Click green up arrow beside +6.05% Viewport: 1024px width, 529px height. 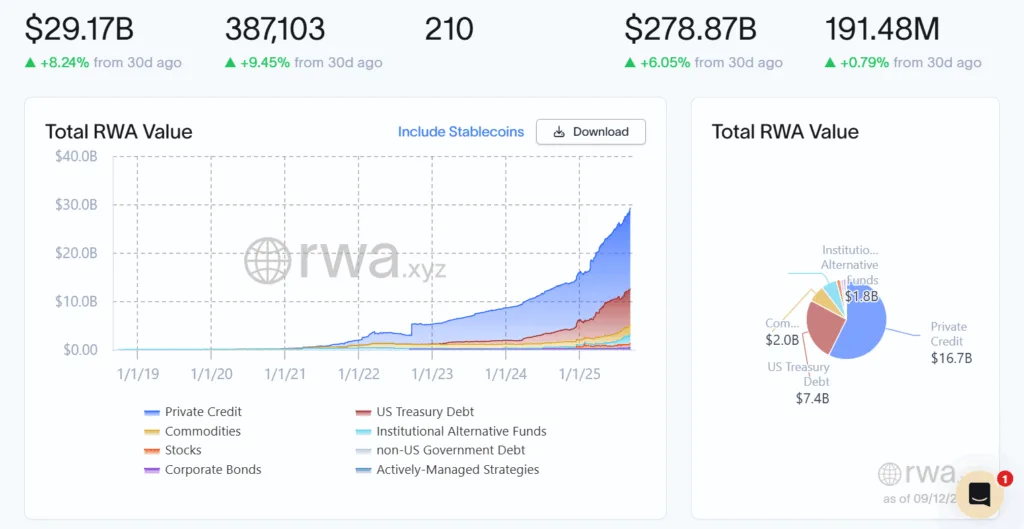pos(631,63)
